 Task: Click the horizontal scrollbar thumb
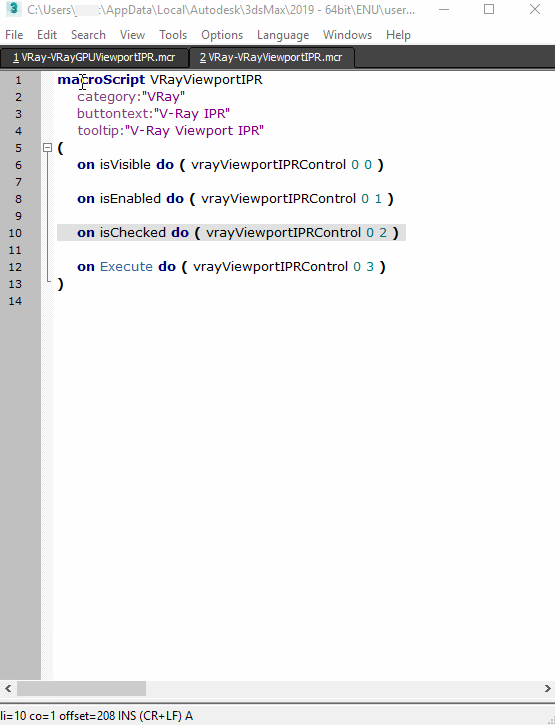81,688
